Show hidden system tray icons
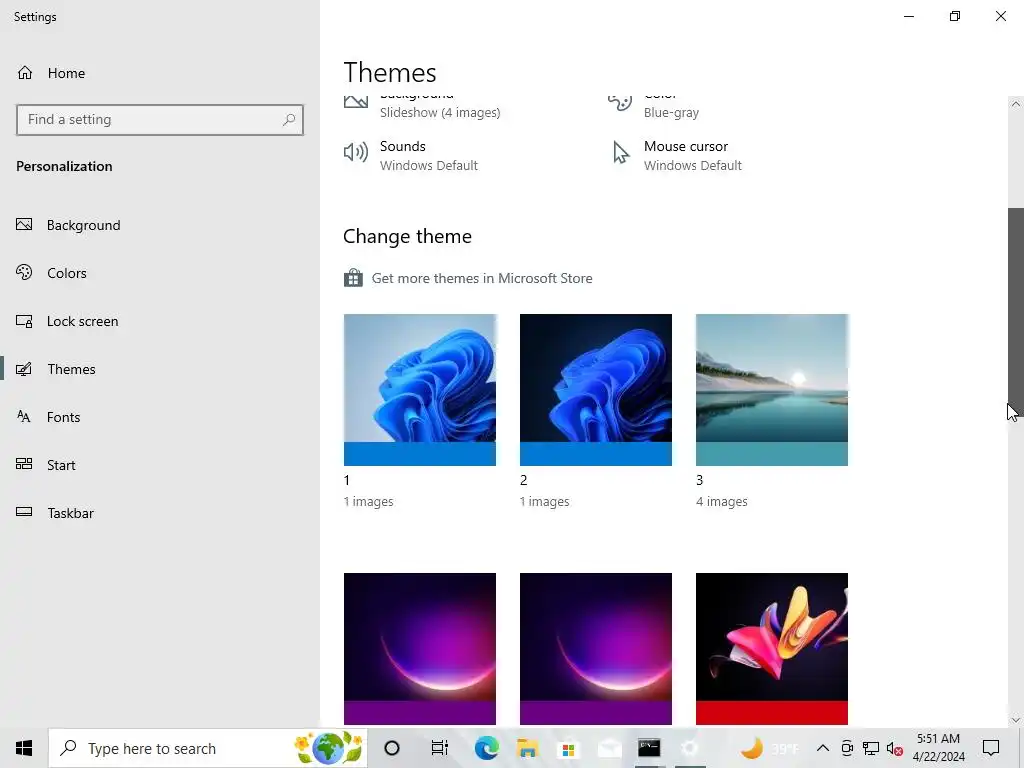The image size is (1024, 768). point(823,748)
